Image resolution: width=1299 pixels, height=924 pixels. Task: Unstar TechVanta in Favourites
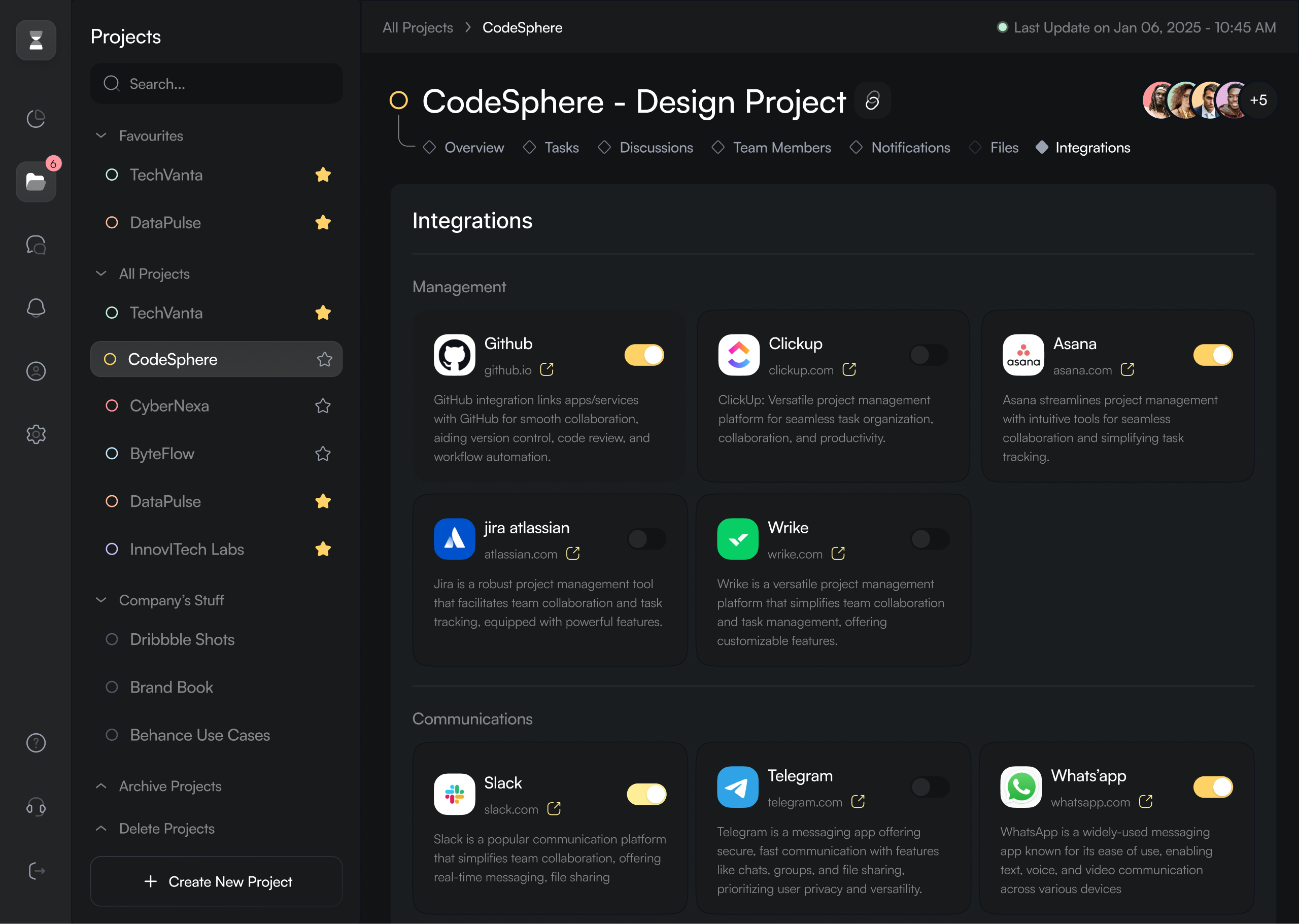323,175
